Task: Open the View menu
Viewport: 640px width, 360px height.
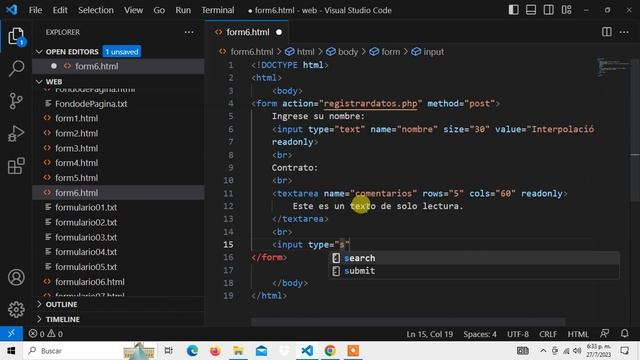Action: point(133,10)
